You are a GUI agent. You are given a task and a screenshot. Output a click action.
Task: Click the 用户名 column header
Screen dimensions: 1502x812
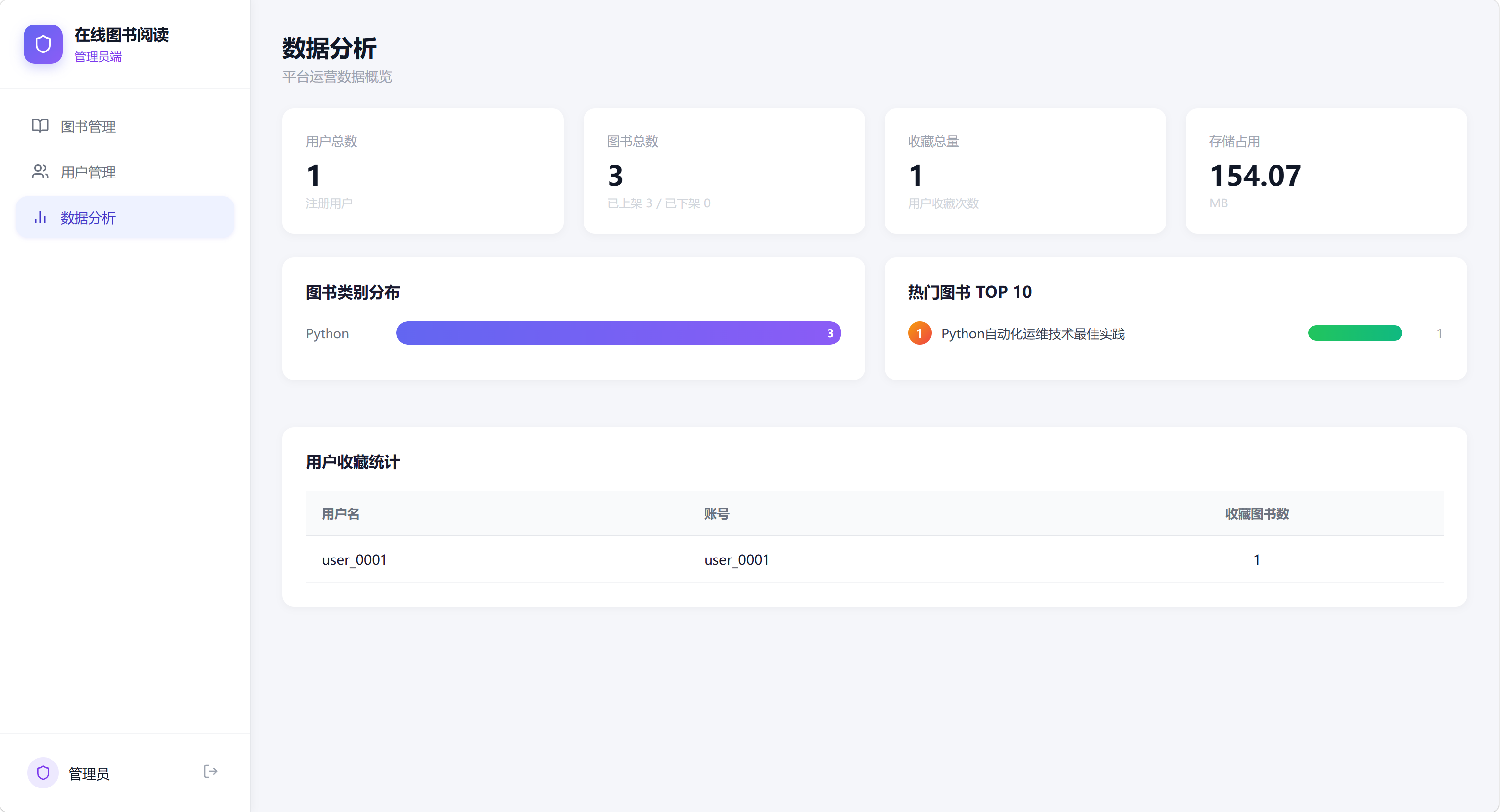point(340,514)
